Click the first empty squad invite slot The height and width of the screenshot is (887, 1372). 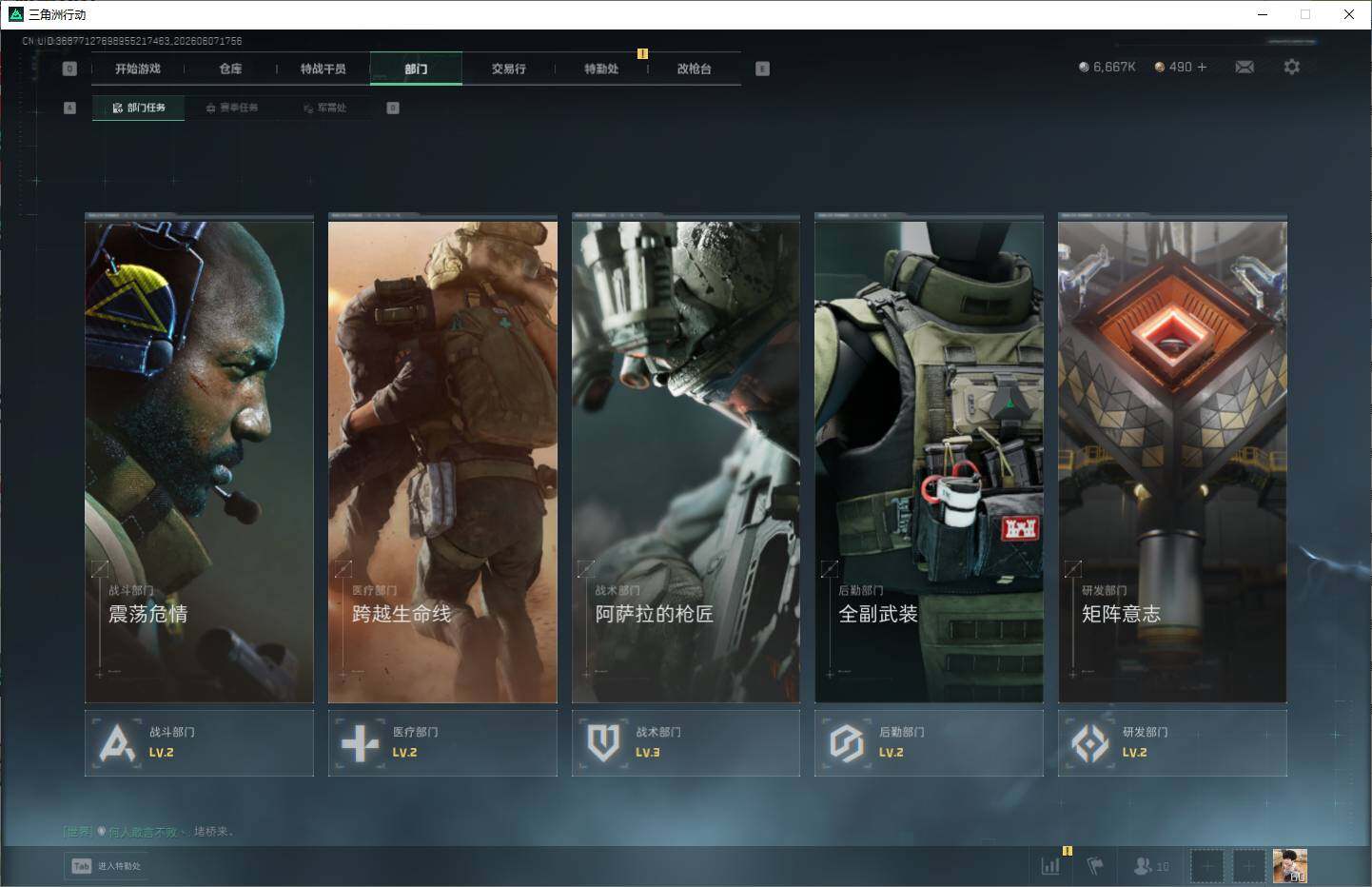(x=1207, y=866)
